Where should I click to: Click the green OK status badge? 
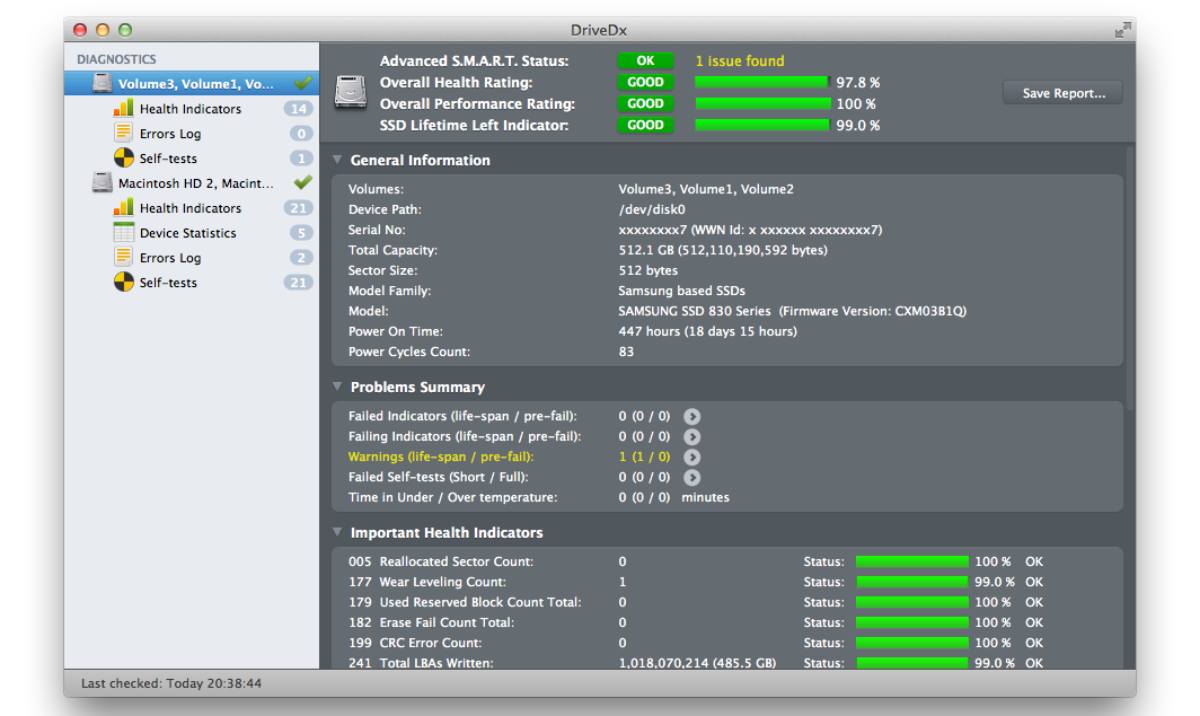(x=646, y=62)
